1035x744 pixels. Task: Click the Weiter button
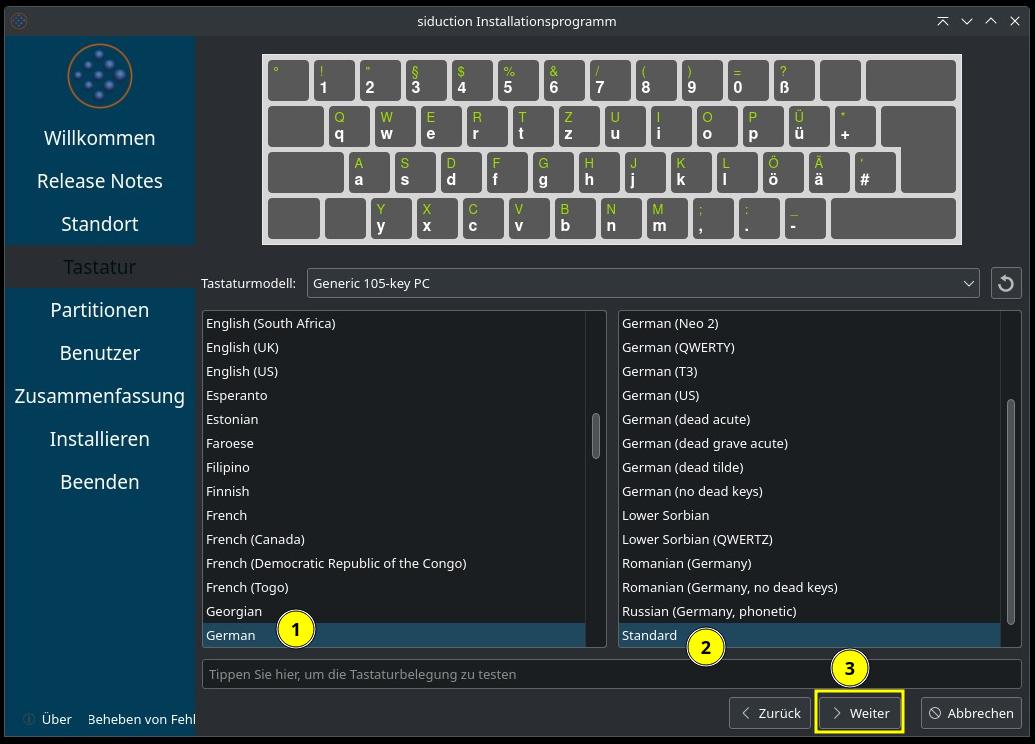coord(859,713)
